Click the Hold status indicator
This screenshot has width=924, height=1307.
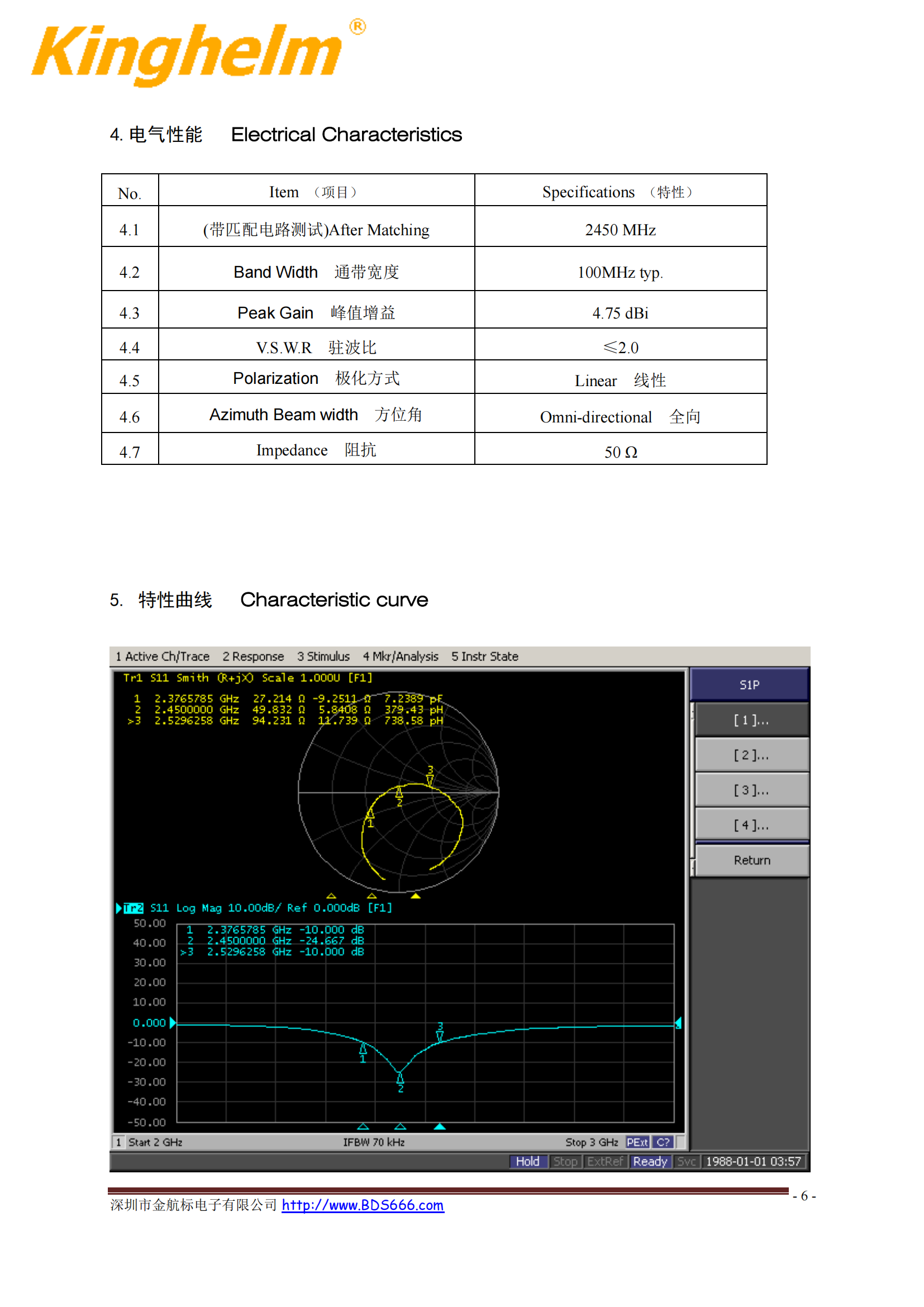click(x=527, y=1161)
